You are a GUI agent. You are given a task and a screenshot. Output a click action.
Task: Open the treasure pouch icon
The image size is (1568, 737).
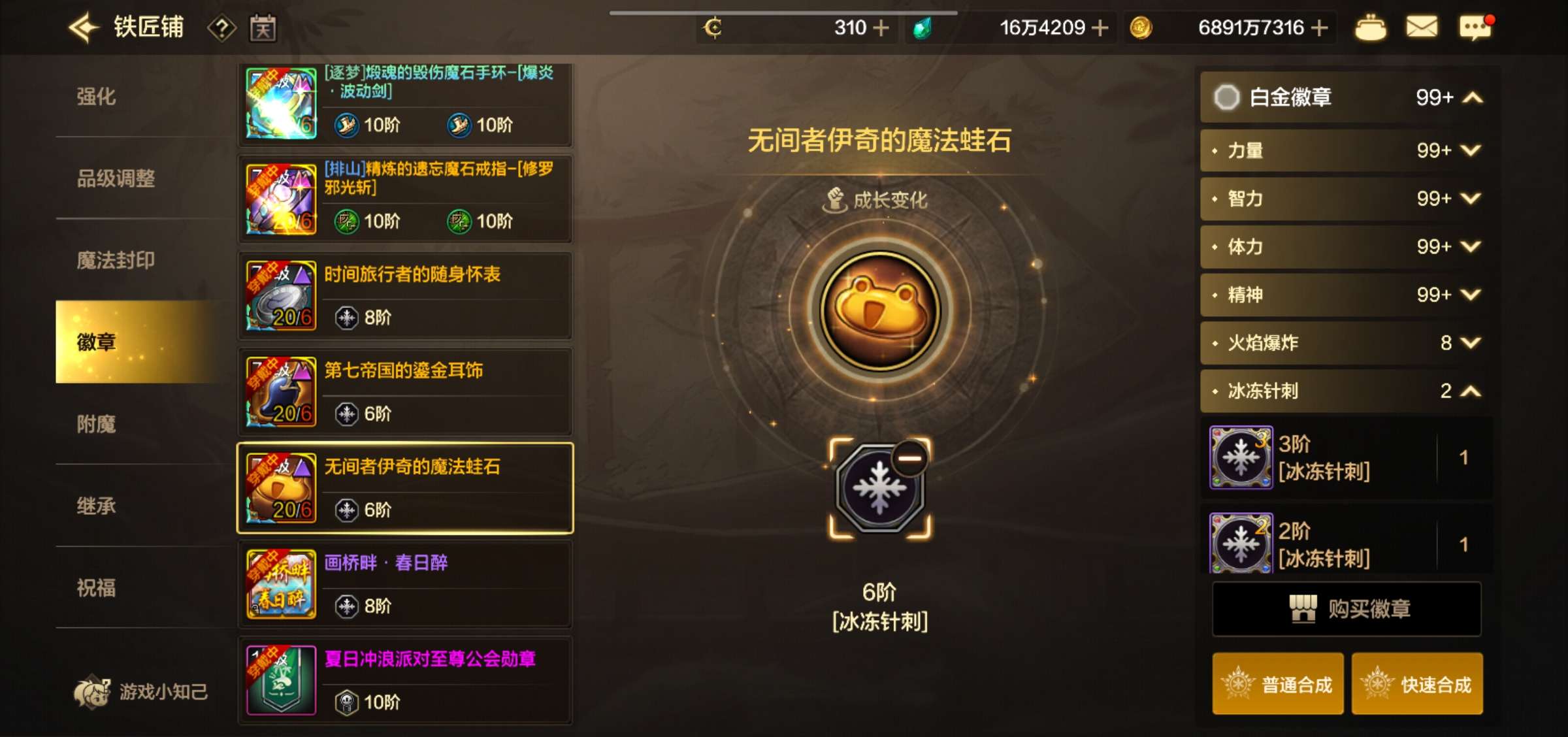[1371, 27]
